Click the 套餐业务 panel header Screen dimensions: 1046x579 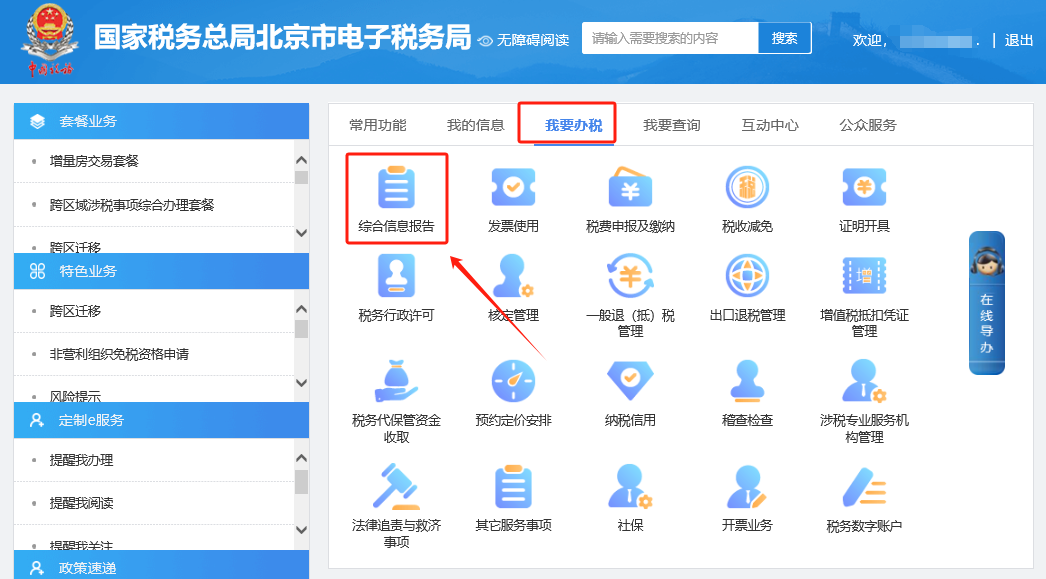click(x=161, y=121)
